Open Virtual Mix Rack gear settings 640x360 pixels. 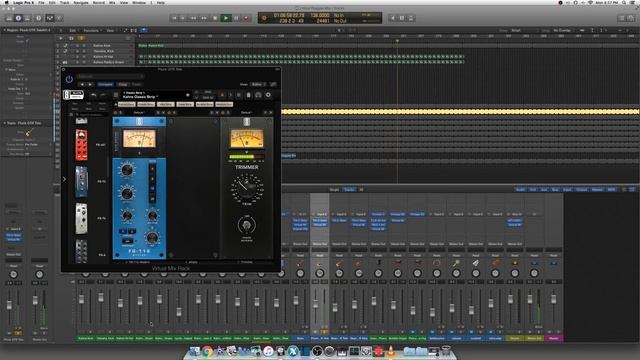pyautogui.click(x=268, y=95)
